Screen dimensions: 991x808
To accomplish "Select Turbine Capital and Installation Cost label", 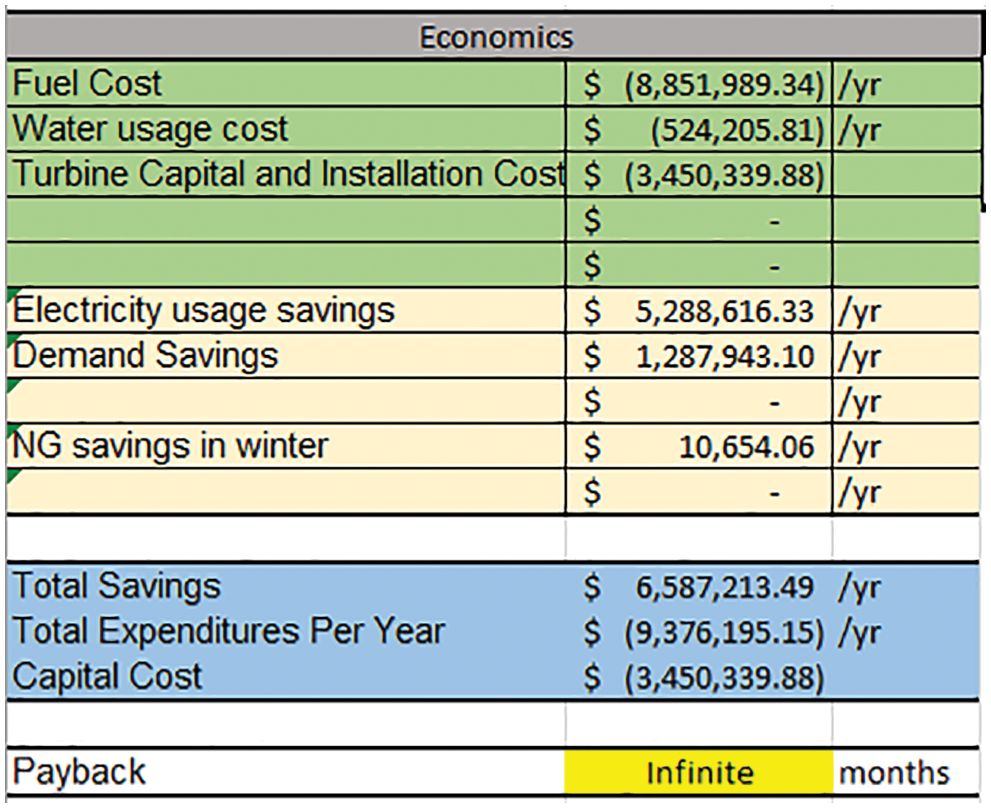I will click(x=287, y=174).
